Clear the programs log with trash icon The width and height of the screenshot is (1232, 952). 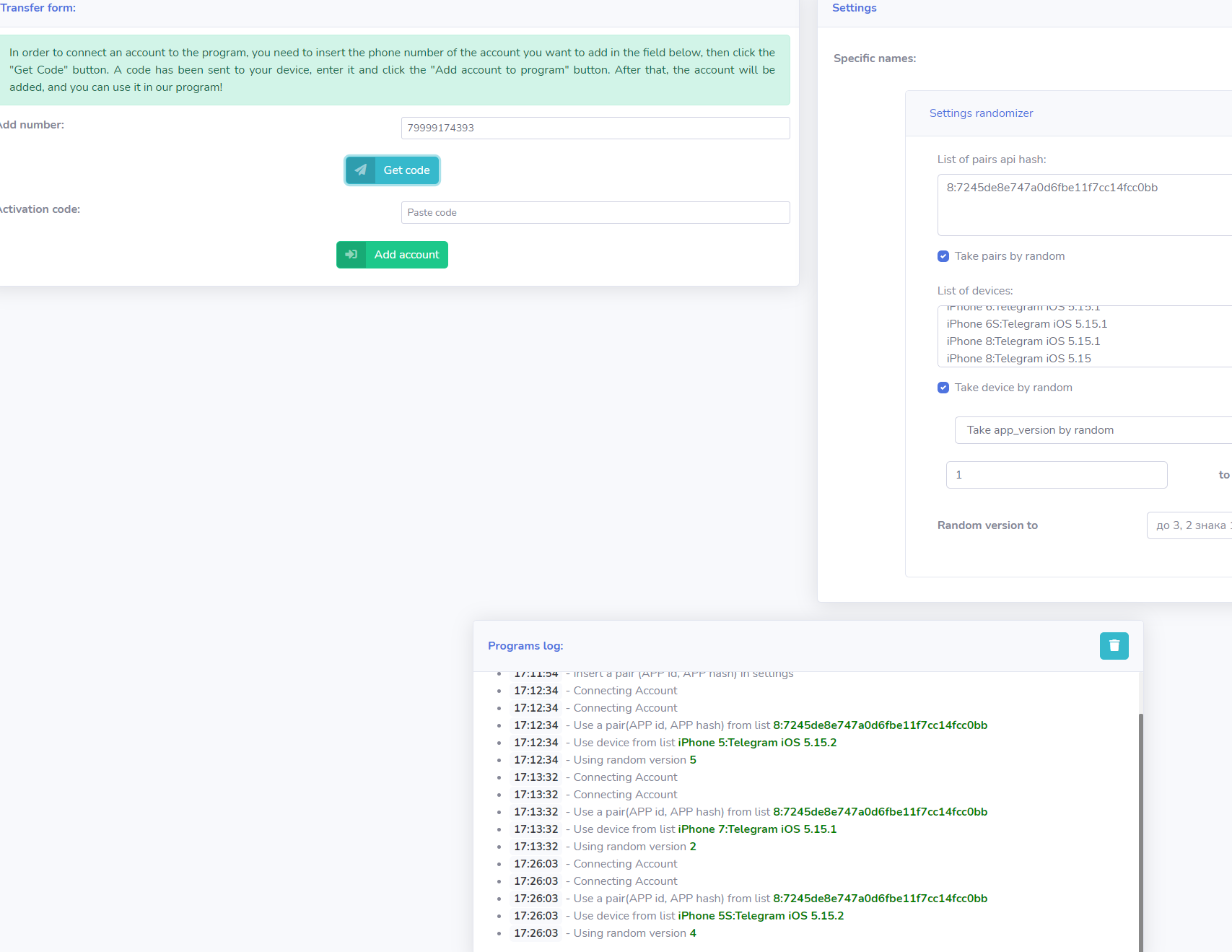(1114, 646)
